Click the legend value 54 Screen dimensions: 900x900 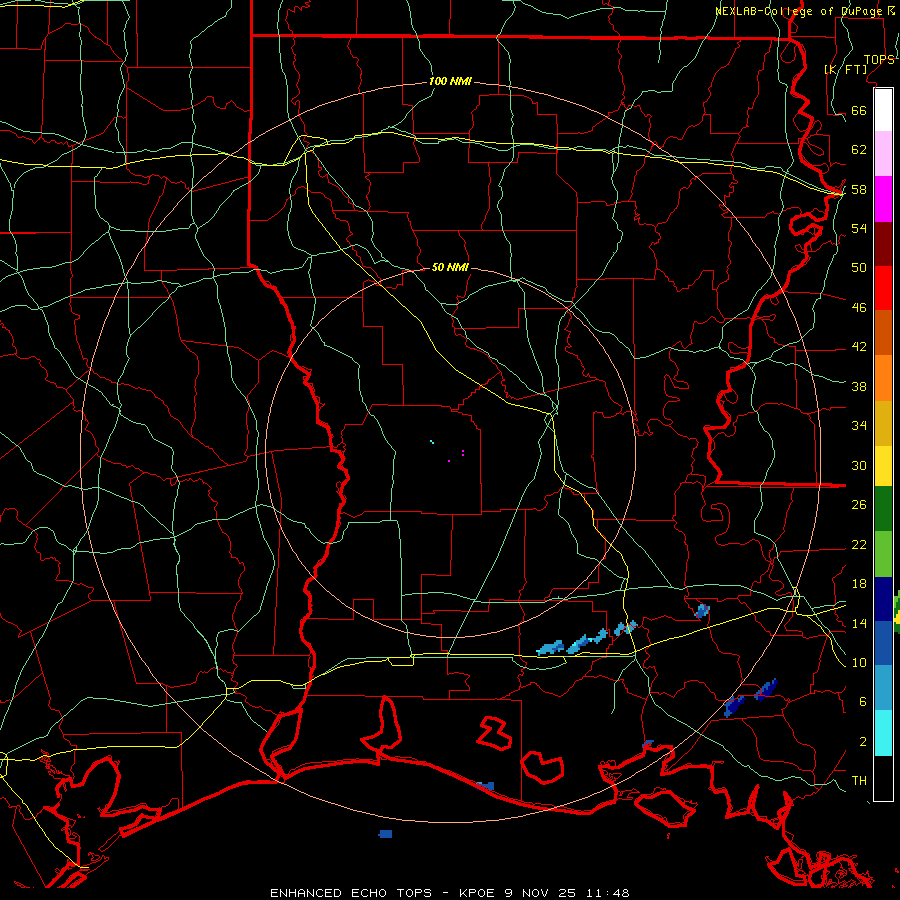click(x=859, y=228)
